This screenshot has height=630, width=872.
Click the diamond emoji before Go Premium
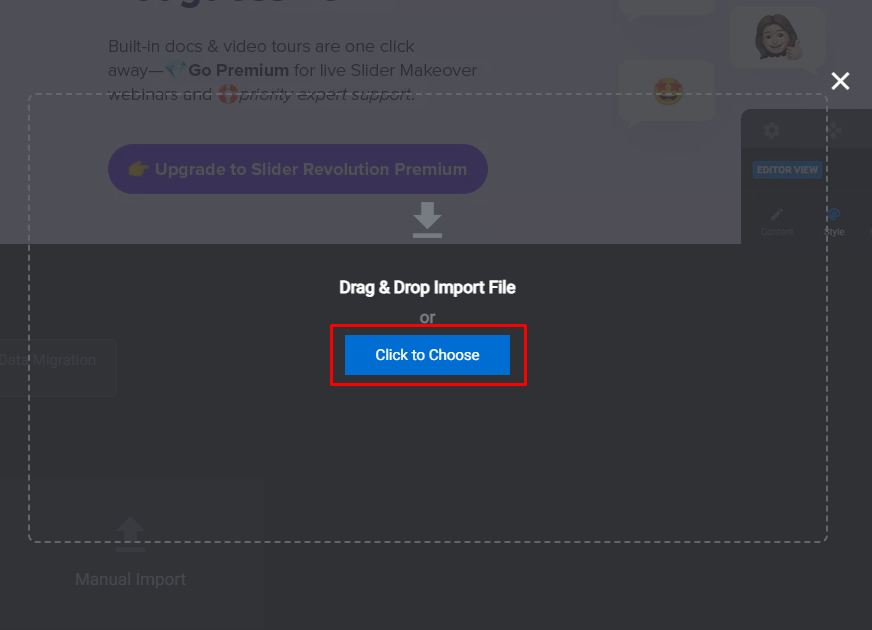pos(176,70)
